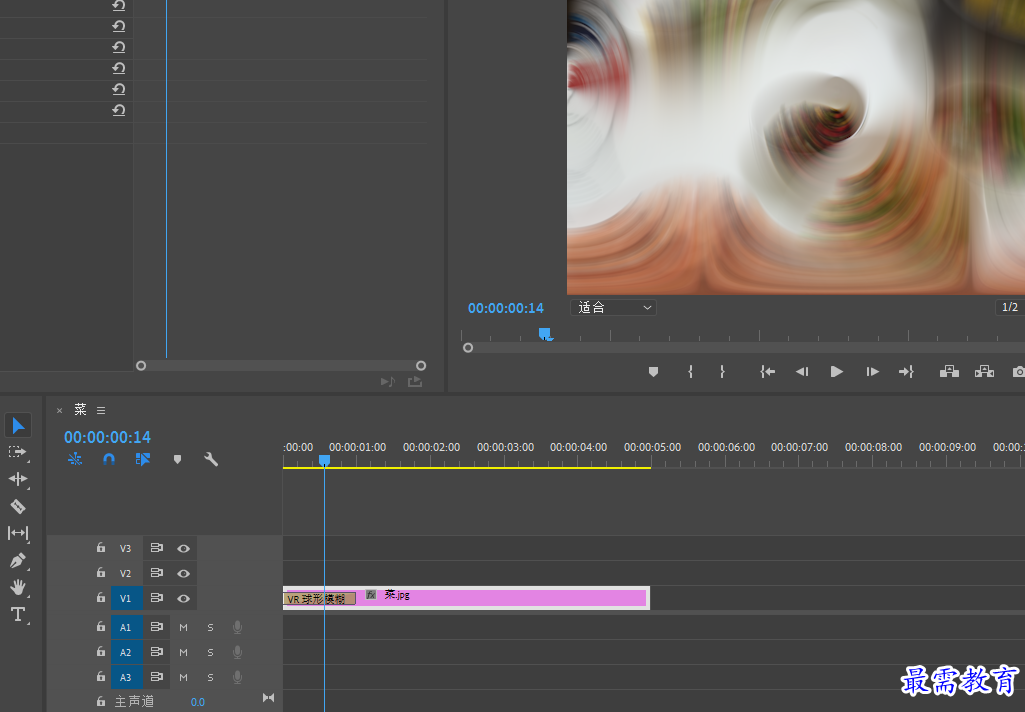This screenshot has height=712, width=1025.
Task: Click effect controls zoom scrollbar
Action: pyautogui.click(x=281, y=366)
